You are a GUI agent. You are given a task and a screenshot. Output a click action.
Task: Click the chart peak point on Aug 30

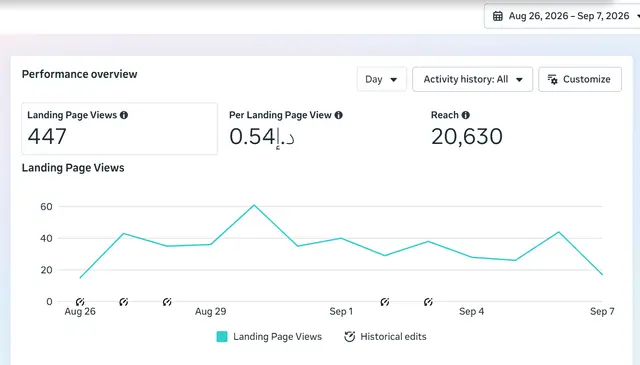point(254,205)
